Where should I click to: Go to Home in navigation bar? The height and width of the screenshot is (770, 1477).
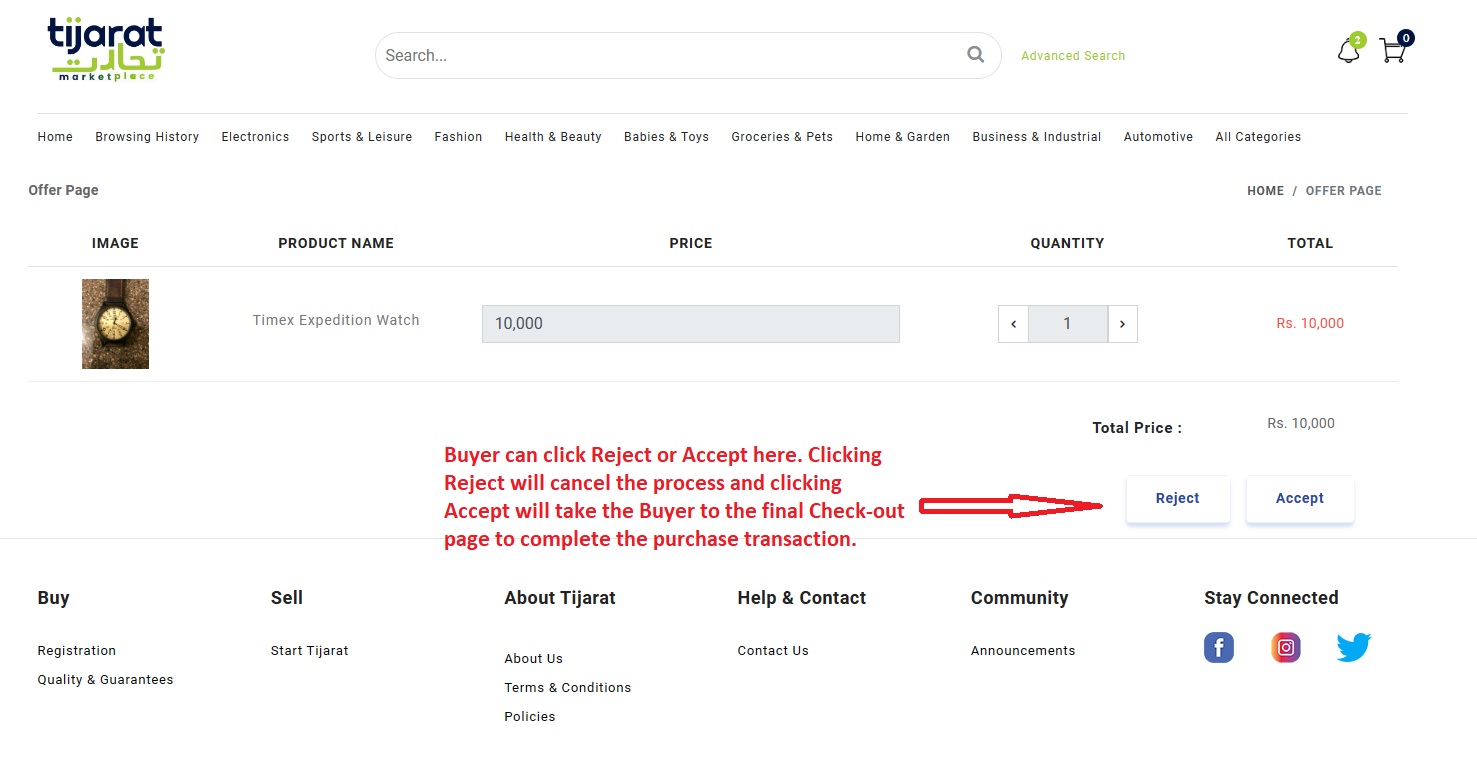click(55, 137)
